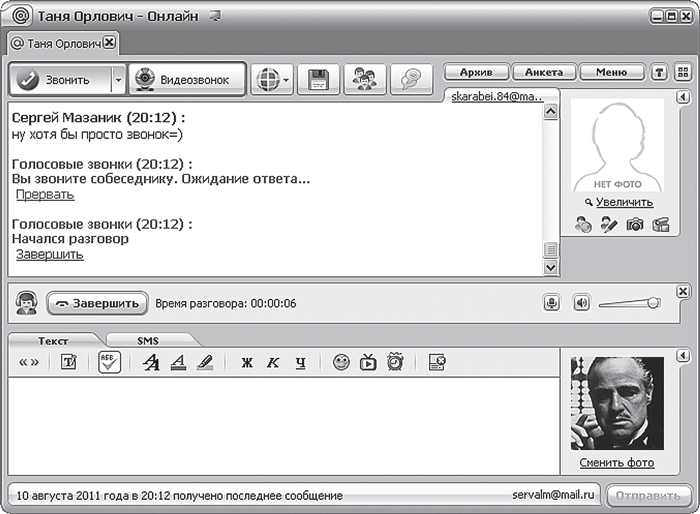Screen dimensions: 700x514
Task: Mute the microphone during call
Action: tap(552, 303)
